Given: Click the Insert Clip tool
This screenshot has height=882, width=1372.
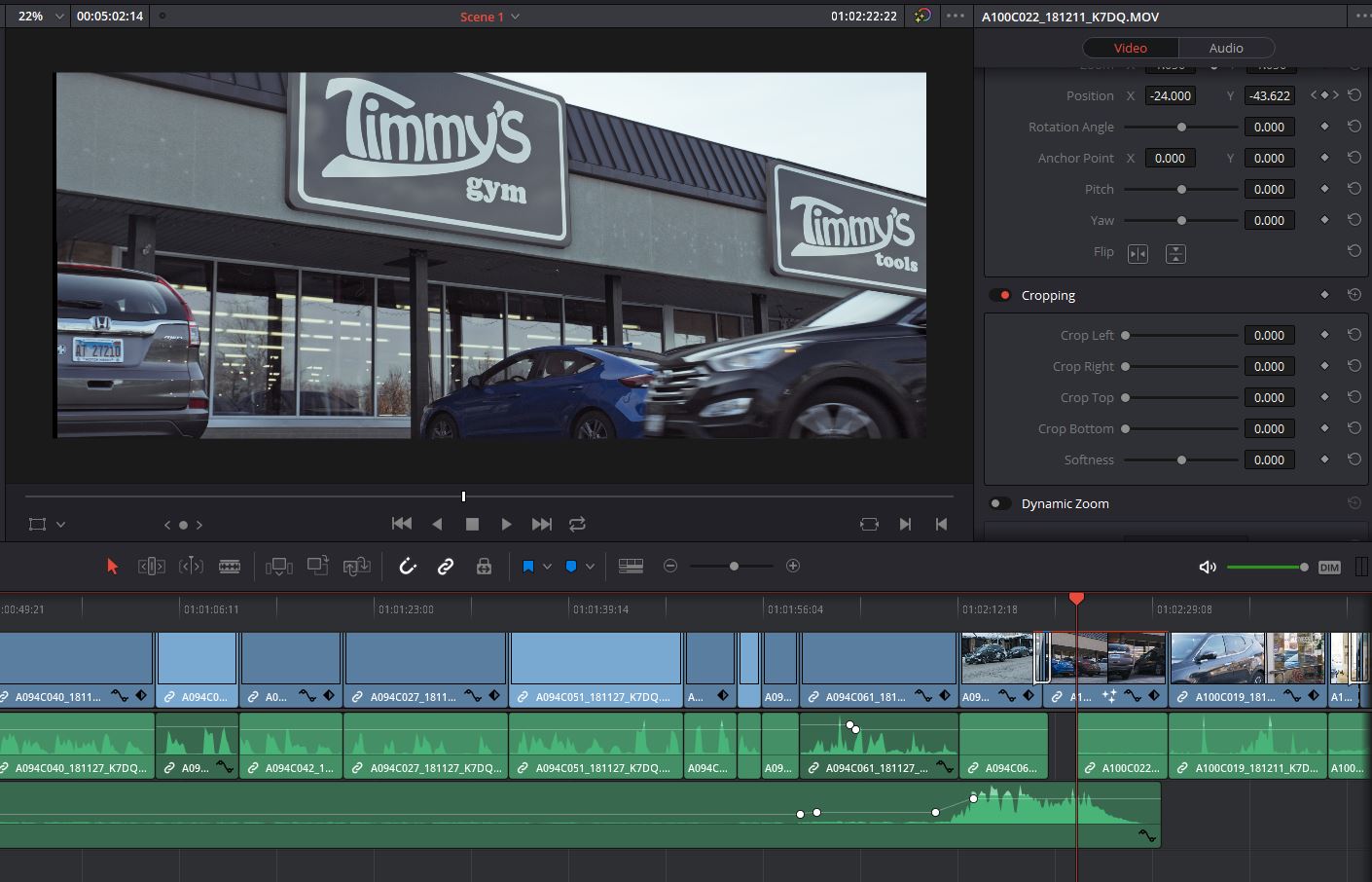Looking at the screenshot, I should [x=279, y=566].
